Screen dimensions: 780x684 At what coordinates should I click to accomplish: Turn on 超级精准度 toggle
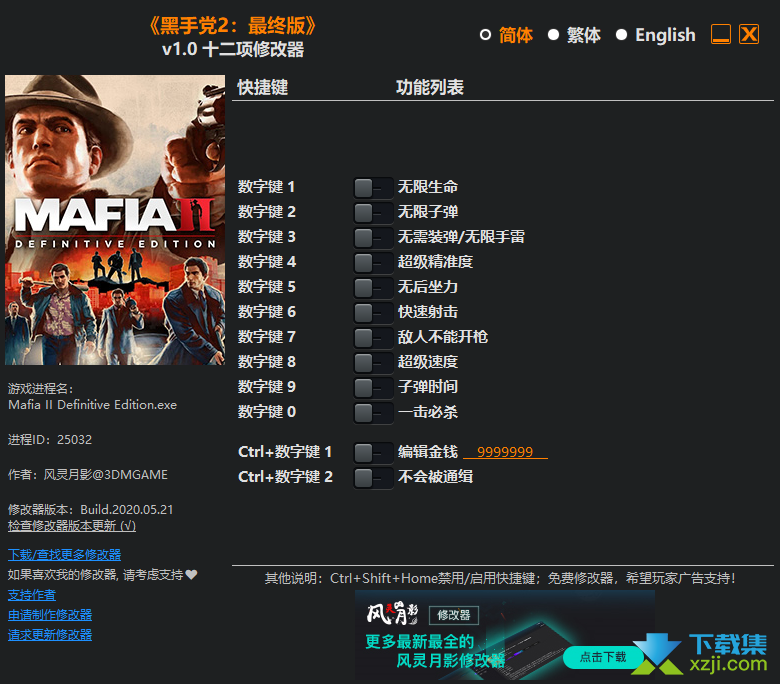[373, 263]
